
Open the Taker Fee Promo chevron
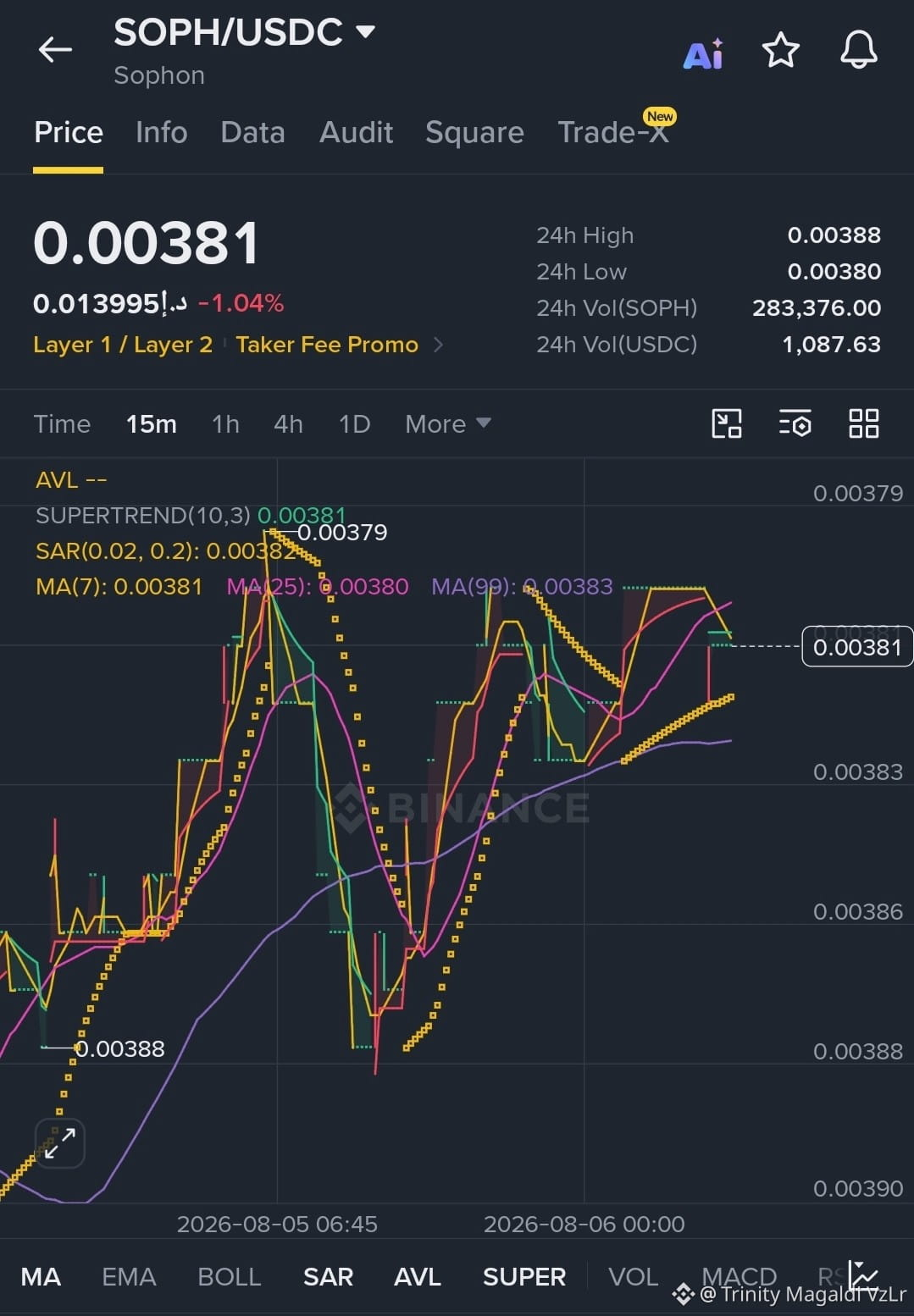tap(438, 345)
